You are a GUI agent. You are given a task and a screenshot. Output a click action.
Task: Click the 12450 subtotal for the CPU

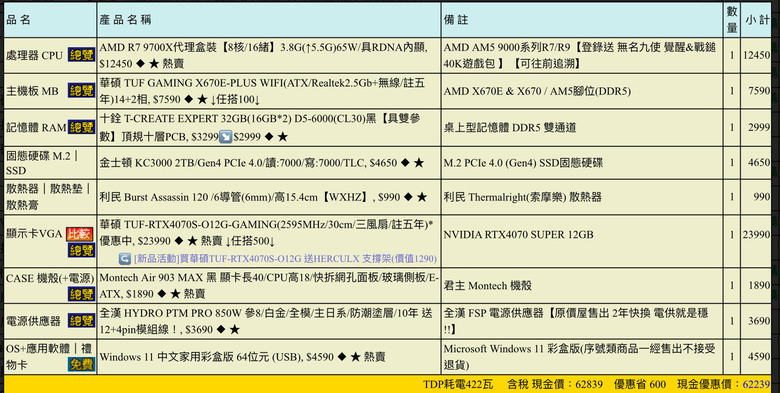[756, 55]
